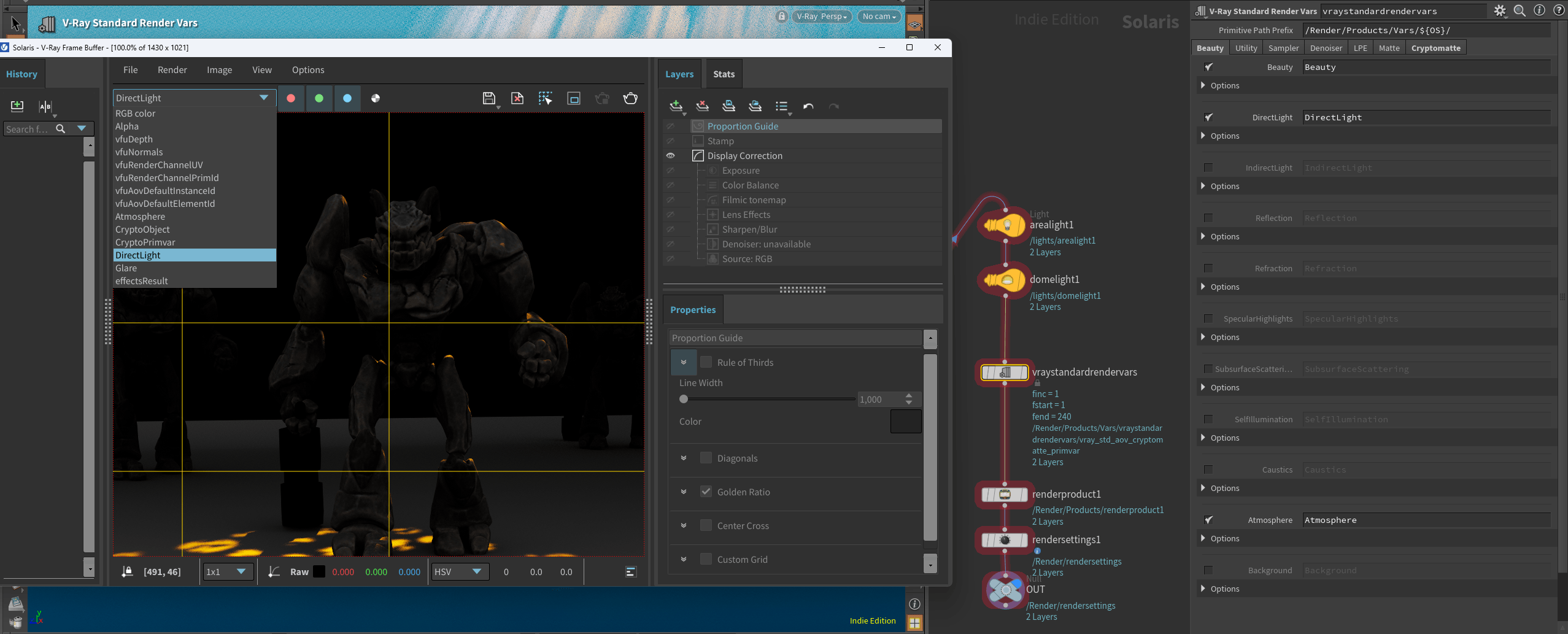Hide the Display Correction layer
This screenshot has height=634, width=1568.
pyautogui.click(x=671, y=155)
